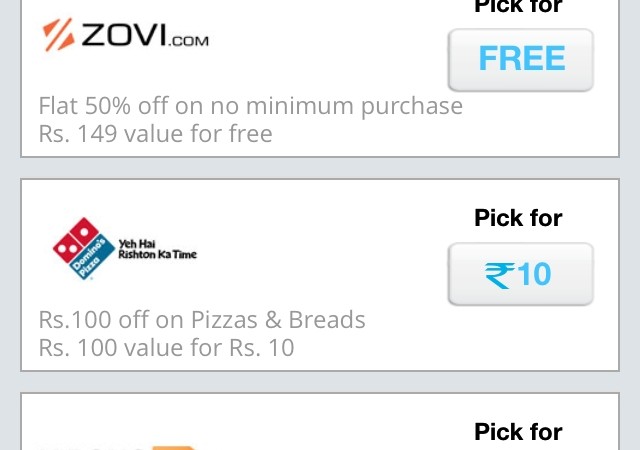
Task: Pick the Zovi coupon with FREE button
Action: point(520,60)
